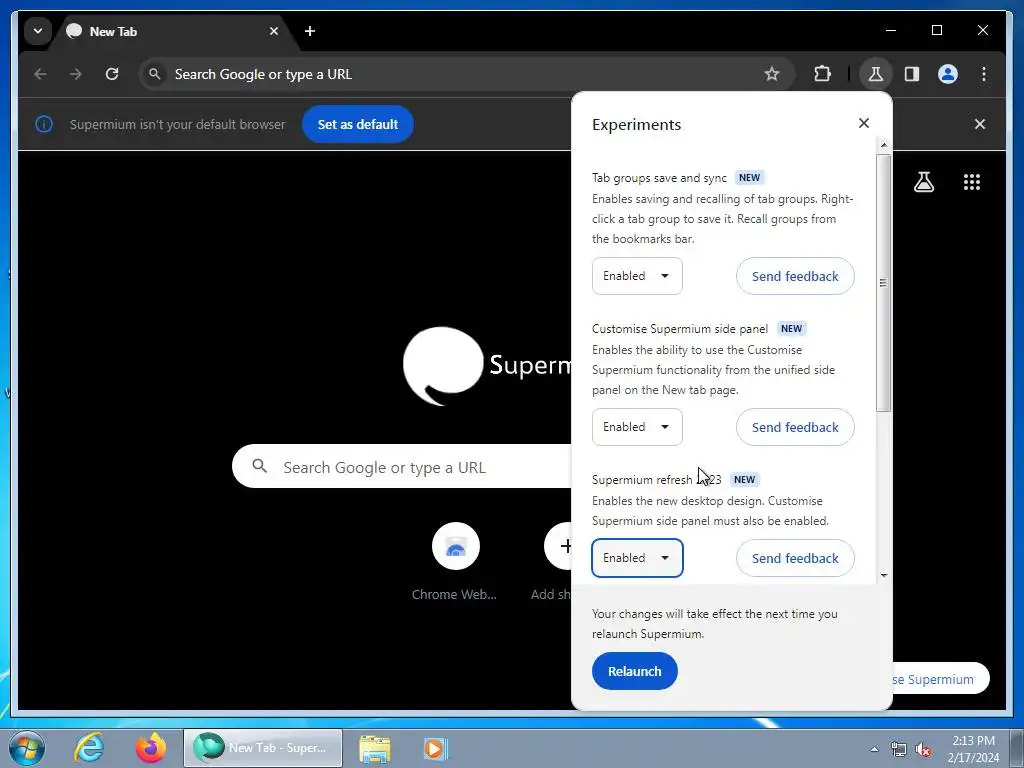The height and width of the screenshot is (768, 1024).
Task: Open Tab groups save and sync dropdown
Action: [637, 276]
